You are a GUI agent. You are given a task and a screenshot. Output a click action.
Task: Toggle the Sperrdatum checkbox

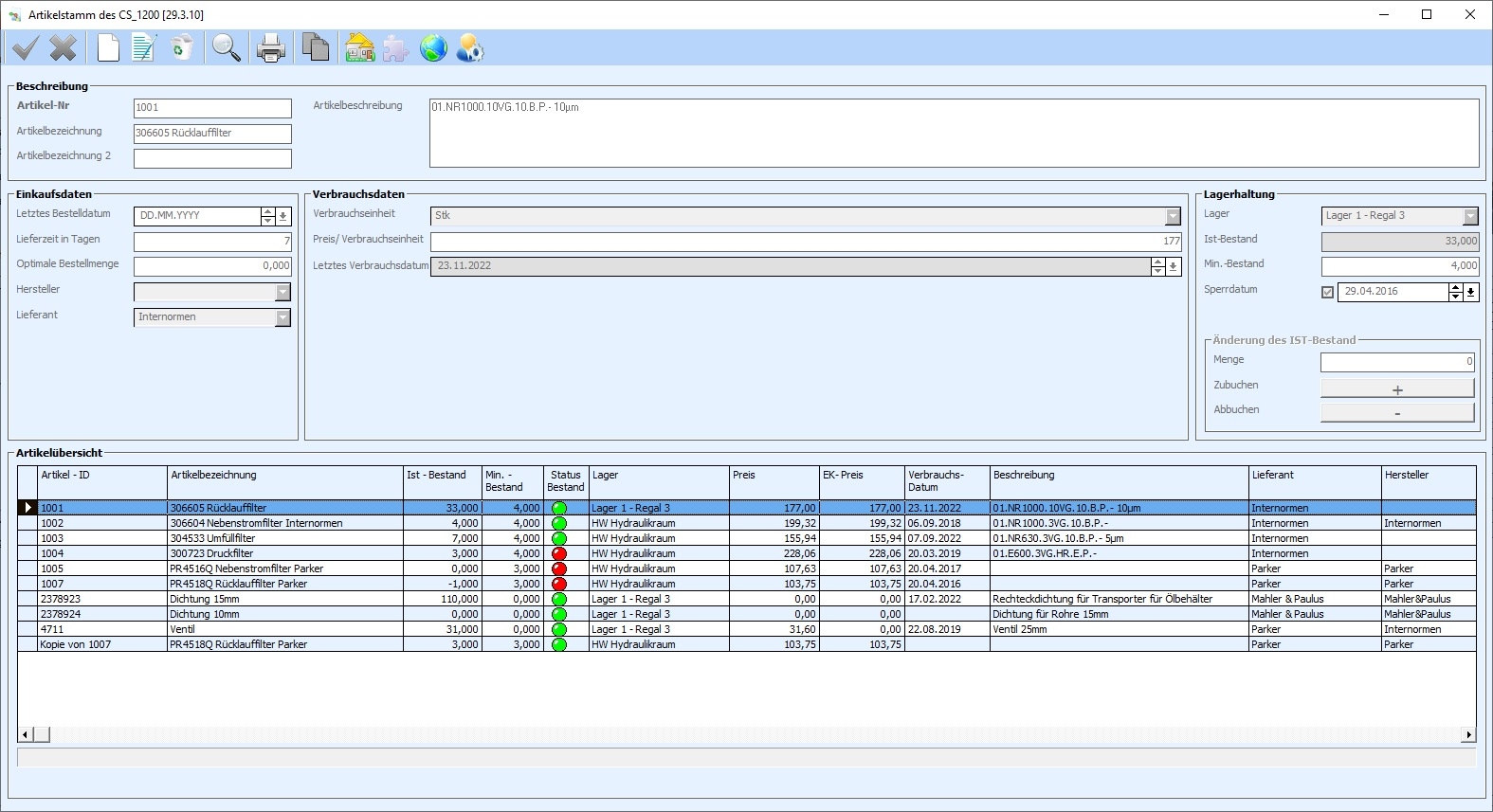pos(1327,292)
